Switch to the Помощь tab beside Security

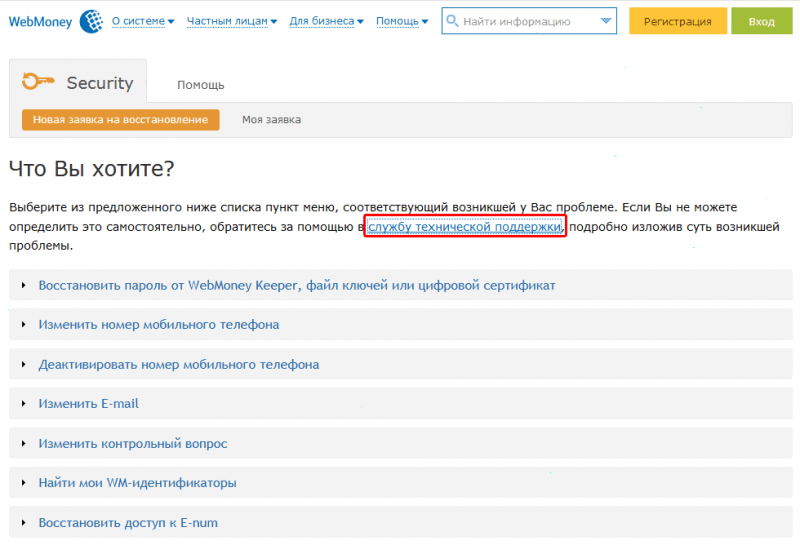pyautogui.click(x=201, y=85)
